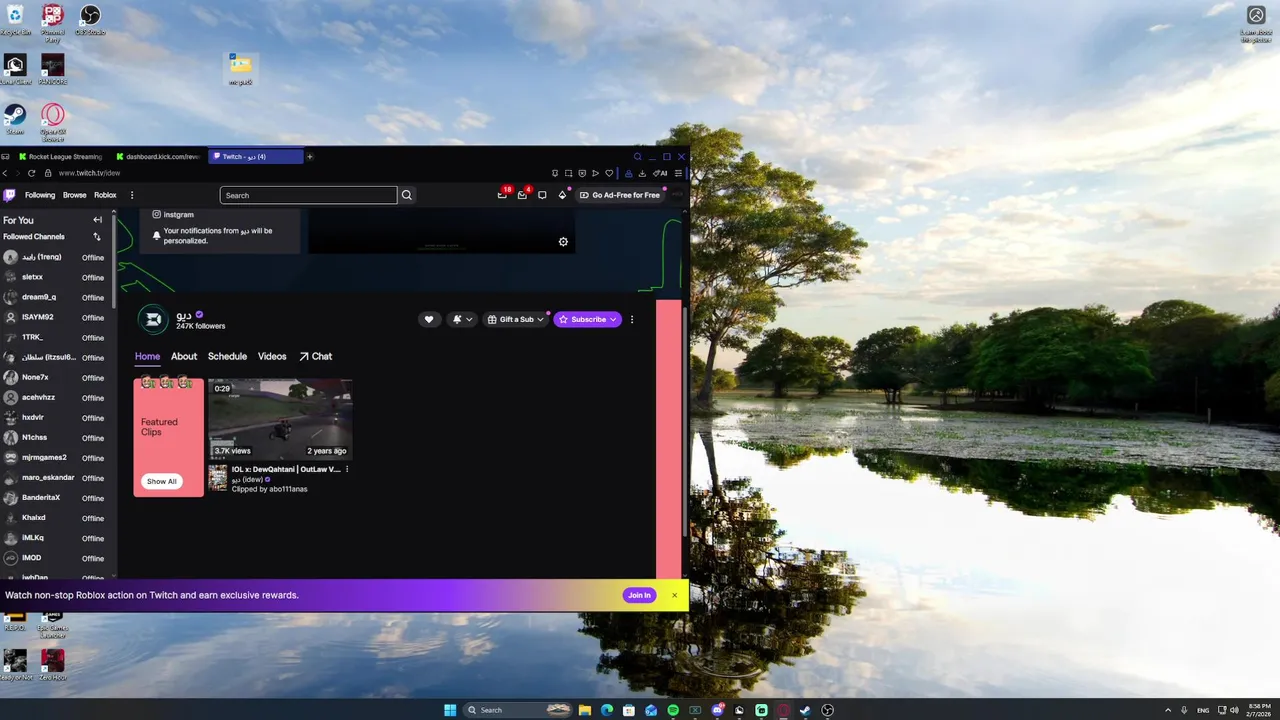Open the About channel tab
Image resolution: width=1280 pixels, height=720 pixels.
pos(184,356)
